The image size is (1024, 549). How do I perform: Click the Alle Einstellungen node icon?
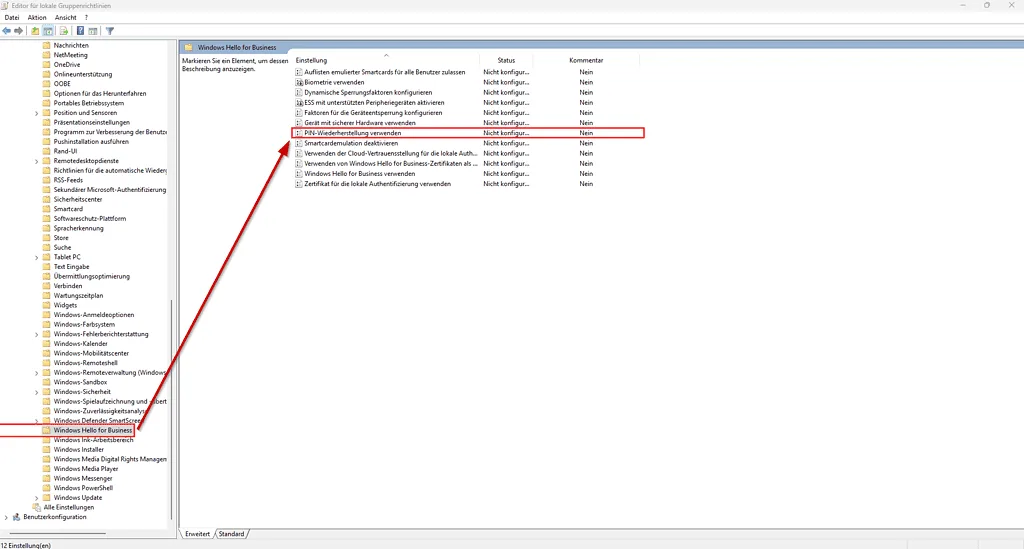[37, 507]
